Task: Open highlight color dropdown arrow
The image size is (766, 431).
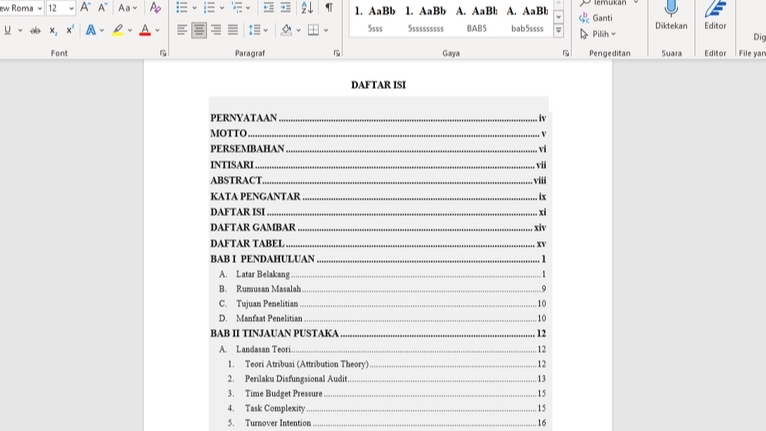Action: pos(129,30)
